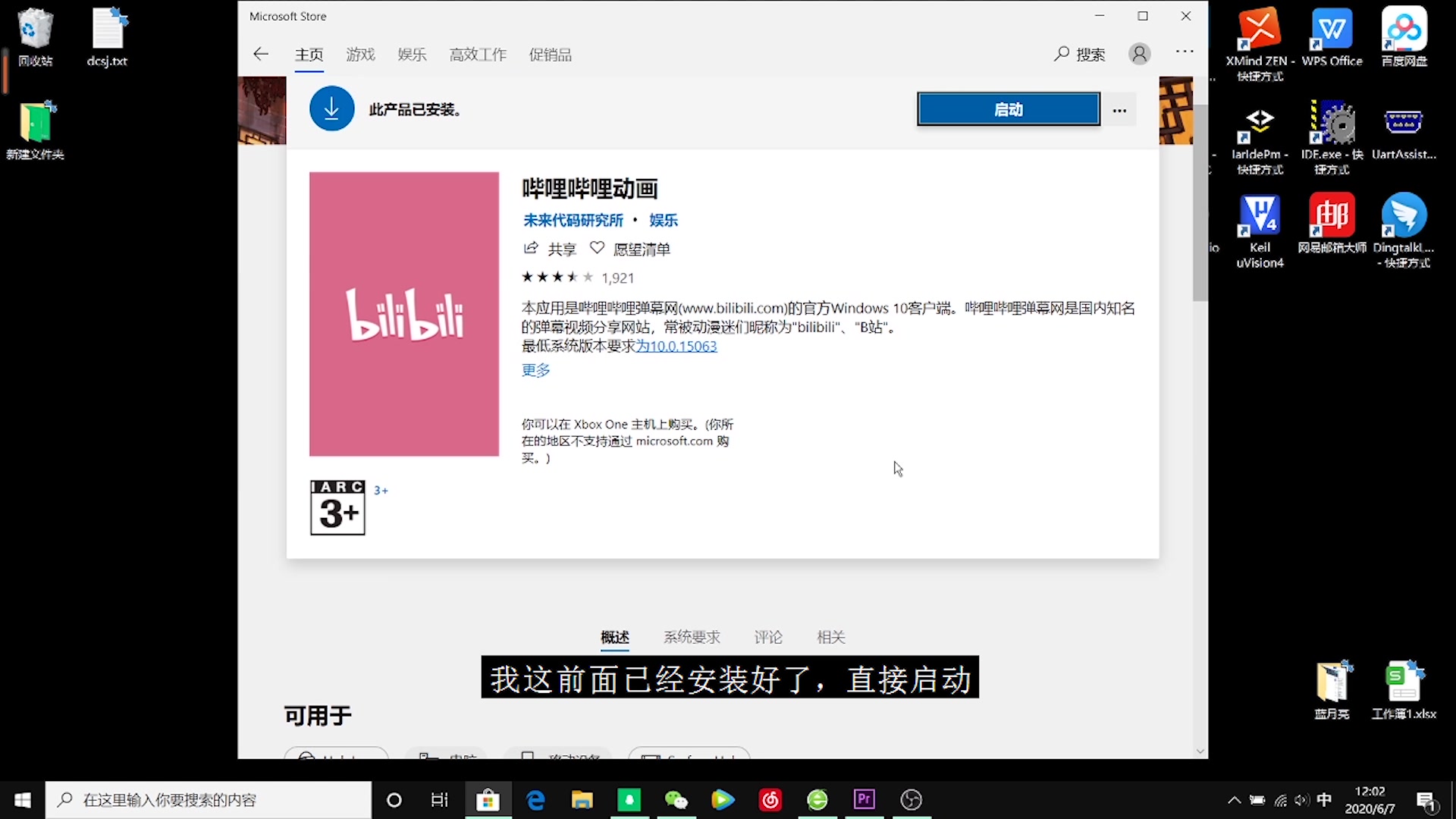Select the Dingtalk desktop shortcut
The image size is (1456, 819).
tap(1404, 231)
